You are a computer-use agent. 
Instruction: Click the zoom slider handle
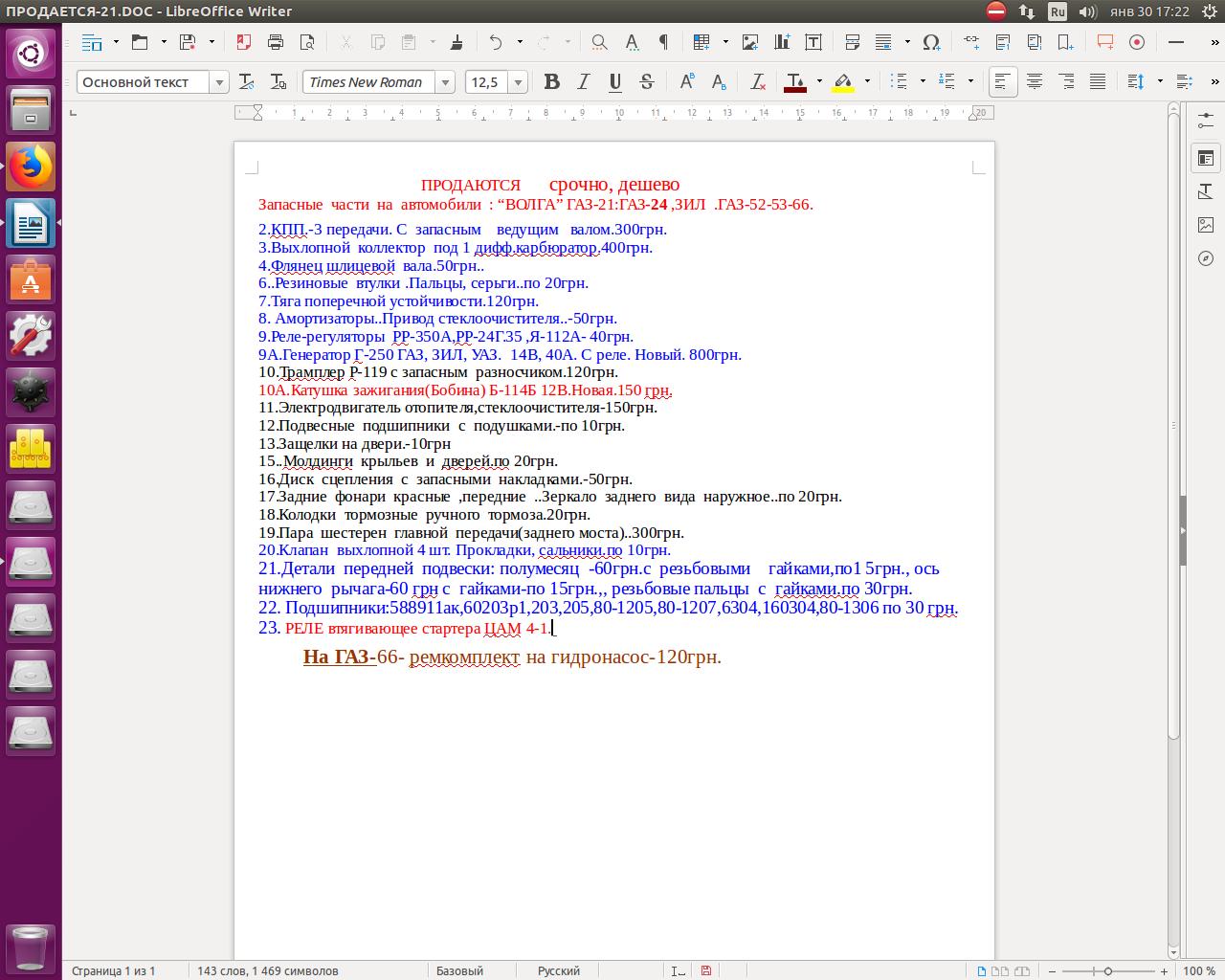(1108, 970)
